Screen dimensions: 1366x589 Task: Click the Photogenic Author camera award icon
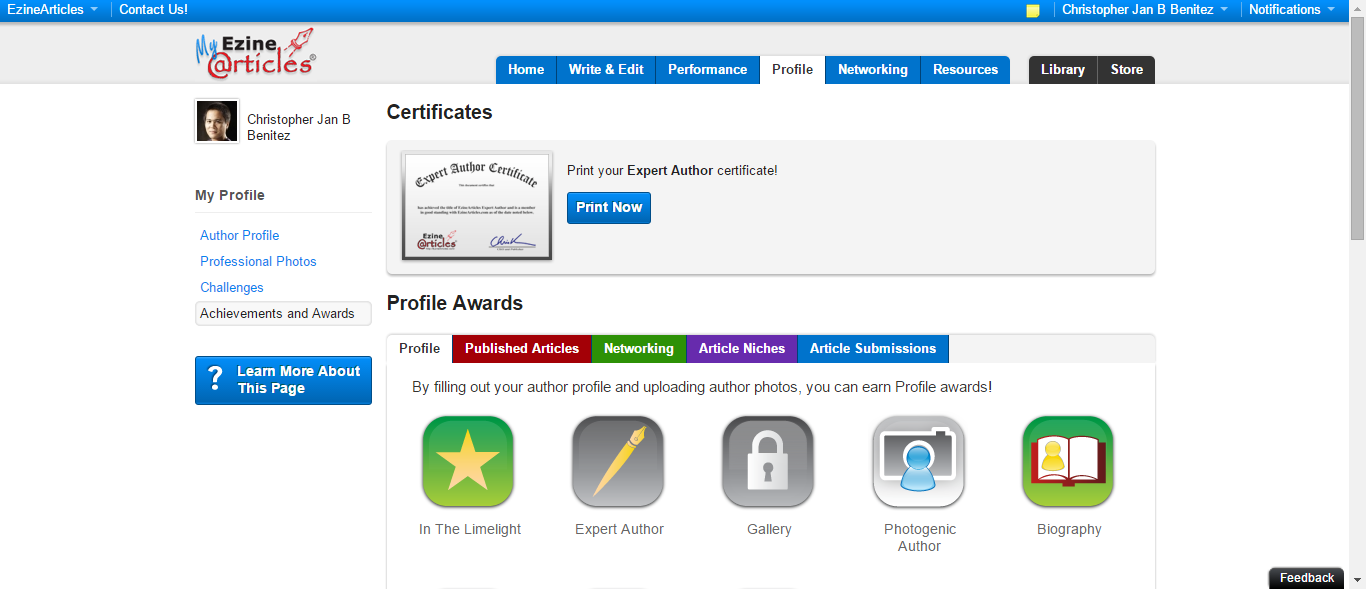coord(919,462)
